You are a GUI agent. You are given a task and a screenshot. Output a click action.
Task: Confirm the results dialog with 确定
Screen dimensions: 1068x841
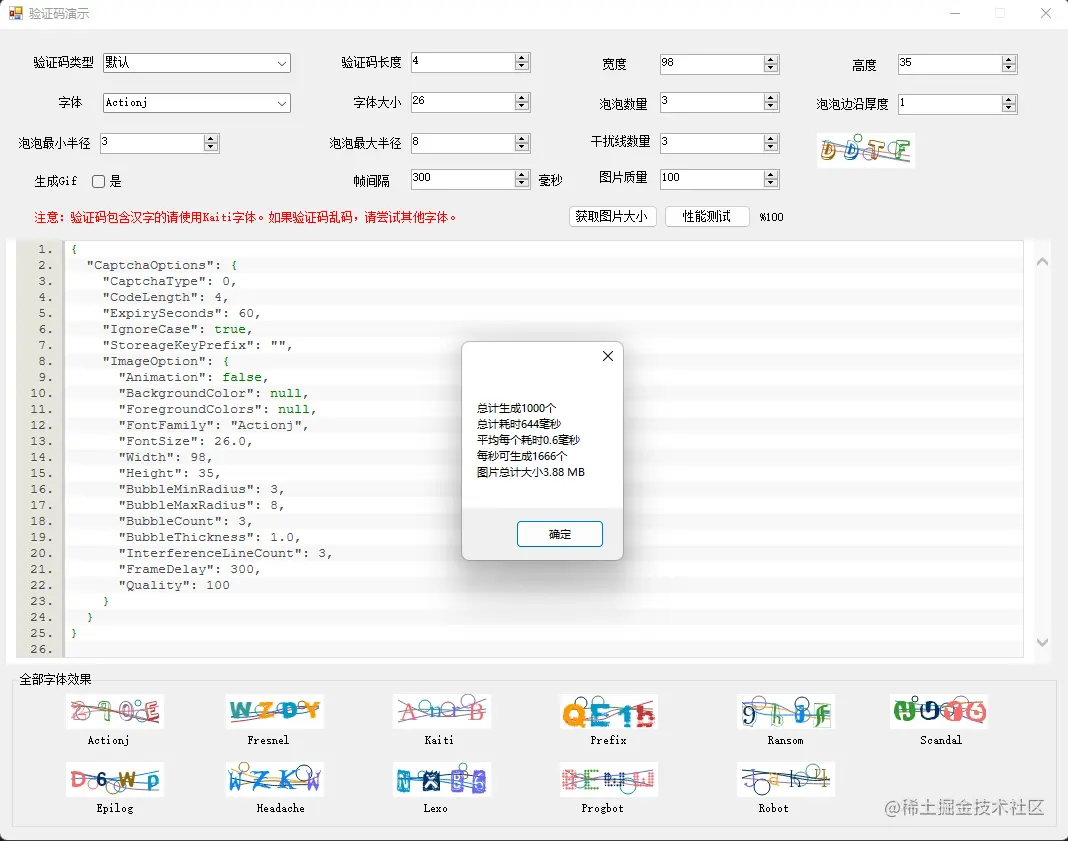tap(559, 533)
